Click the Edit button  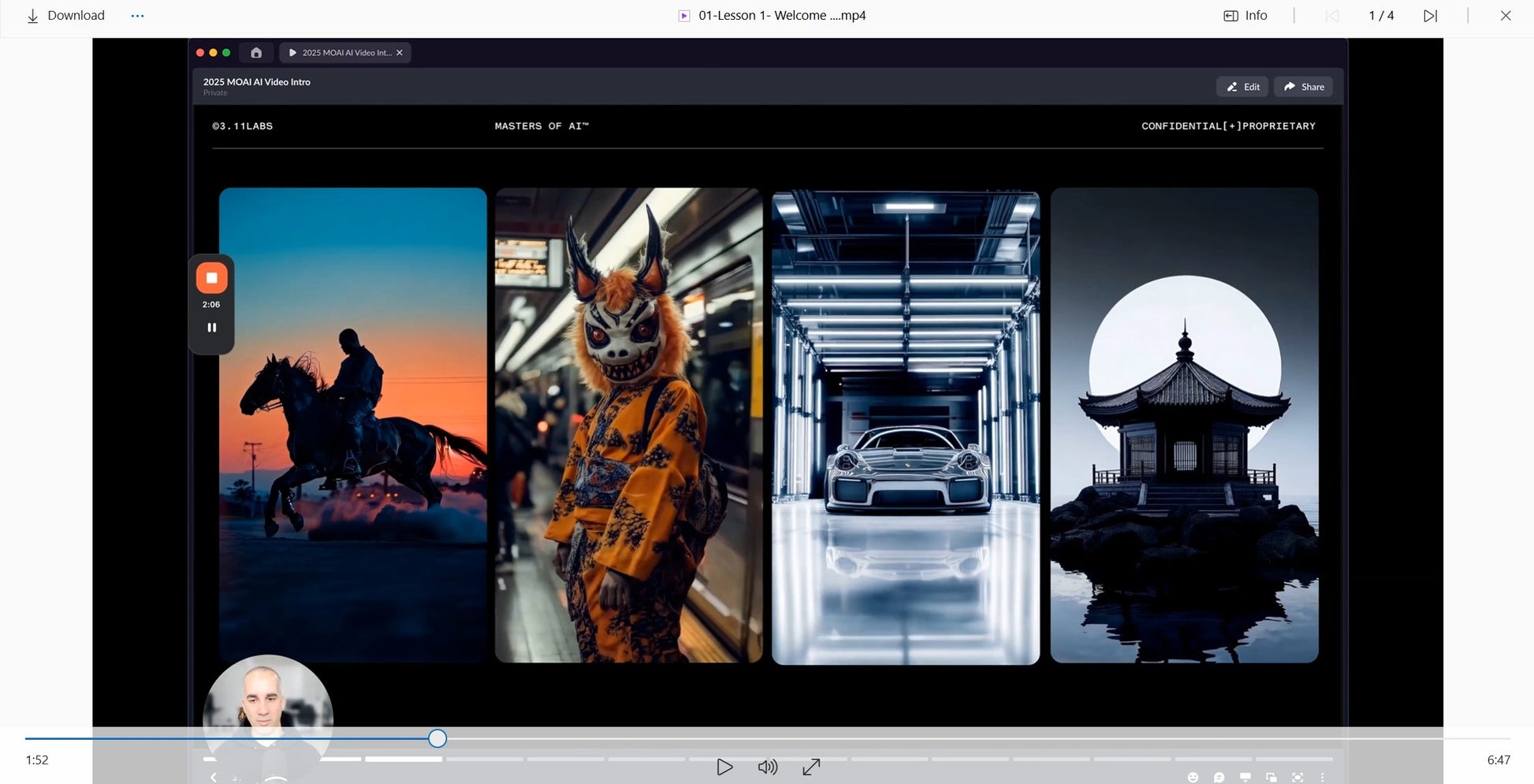1242,87
